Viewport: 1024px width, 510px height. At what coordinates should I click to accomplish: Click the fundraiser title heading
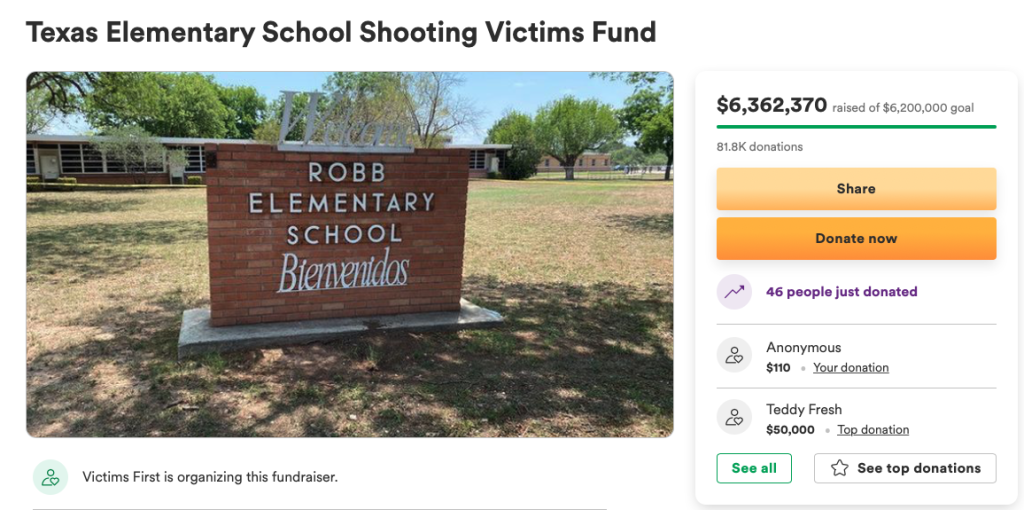click(341, 32)
